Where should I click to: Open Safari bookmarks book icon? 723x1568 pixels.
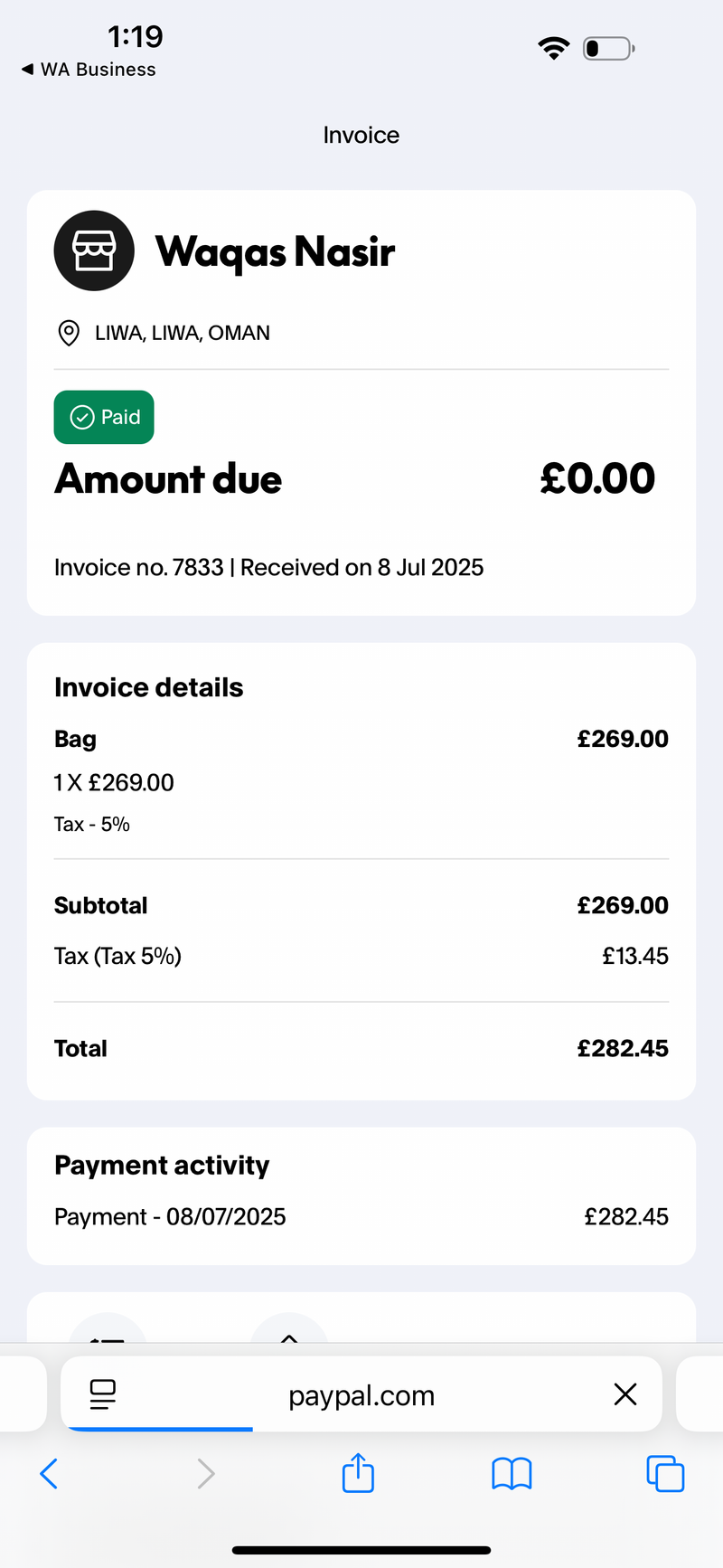coord(512,1473)
